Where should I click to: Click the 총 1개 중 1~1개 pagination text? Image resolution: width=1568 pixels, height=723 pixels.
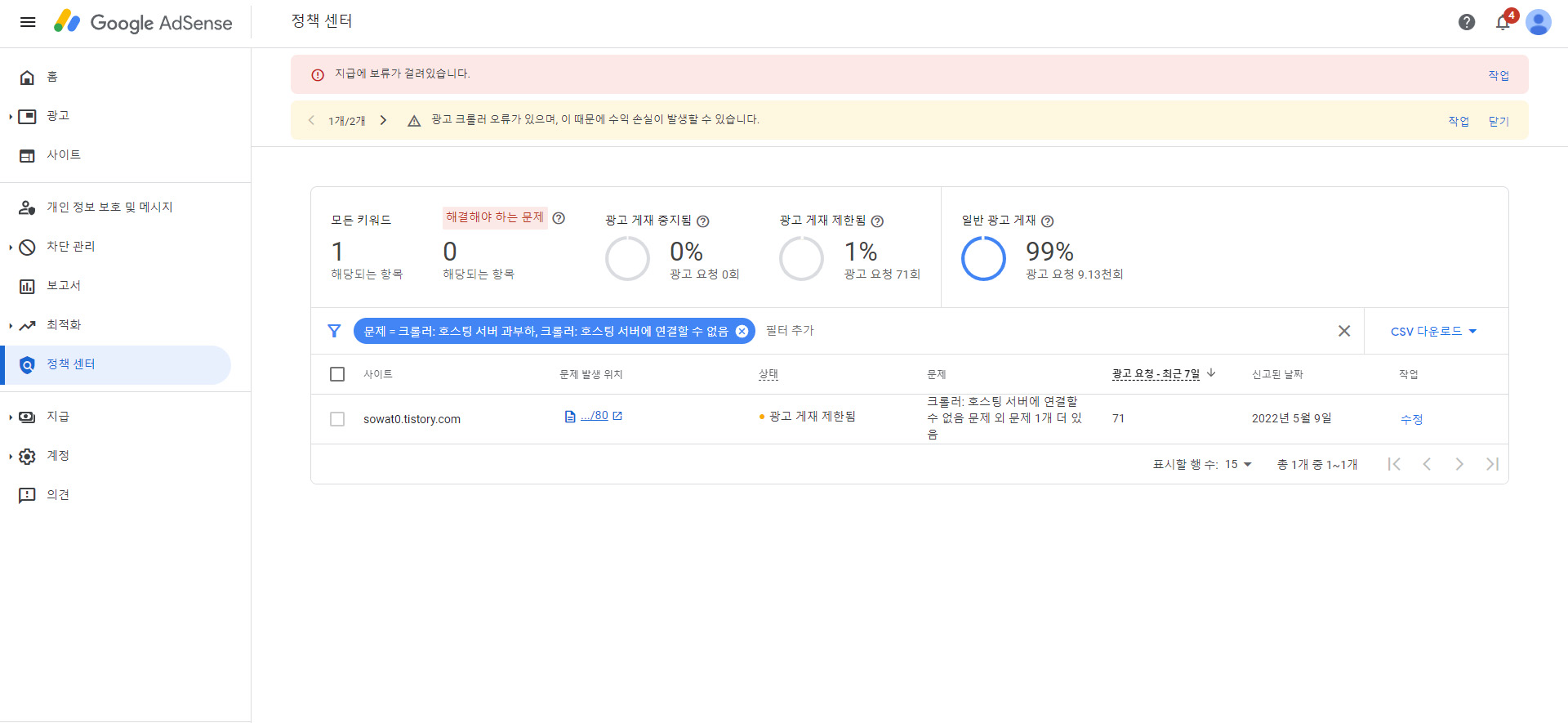(1317, 465)
